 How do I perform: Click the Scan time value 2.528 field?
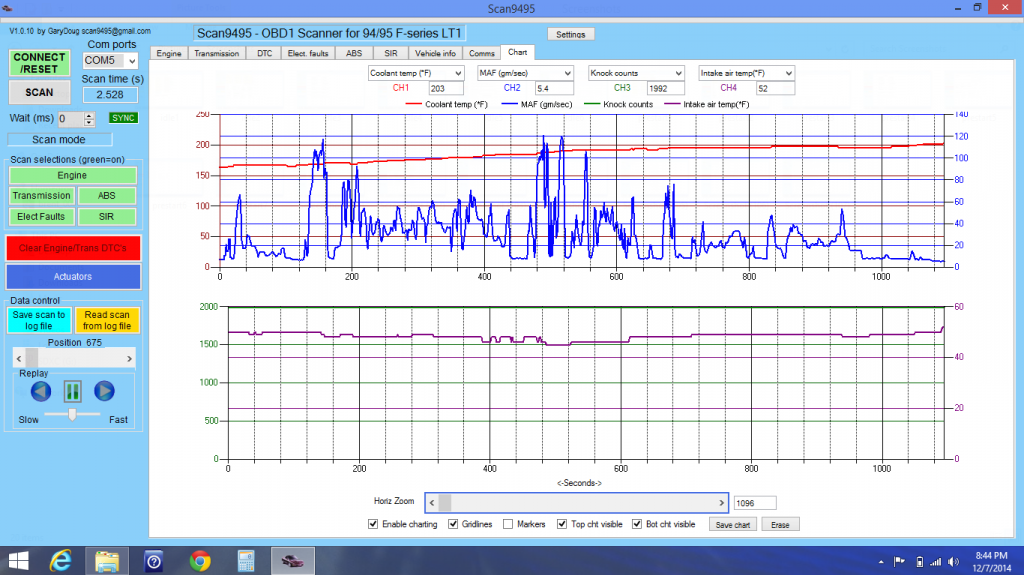coord(110,95)
